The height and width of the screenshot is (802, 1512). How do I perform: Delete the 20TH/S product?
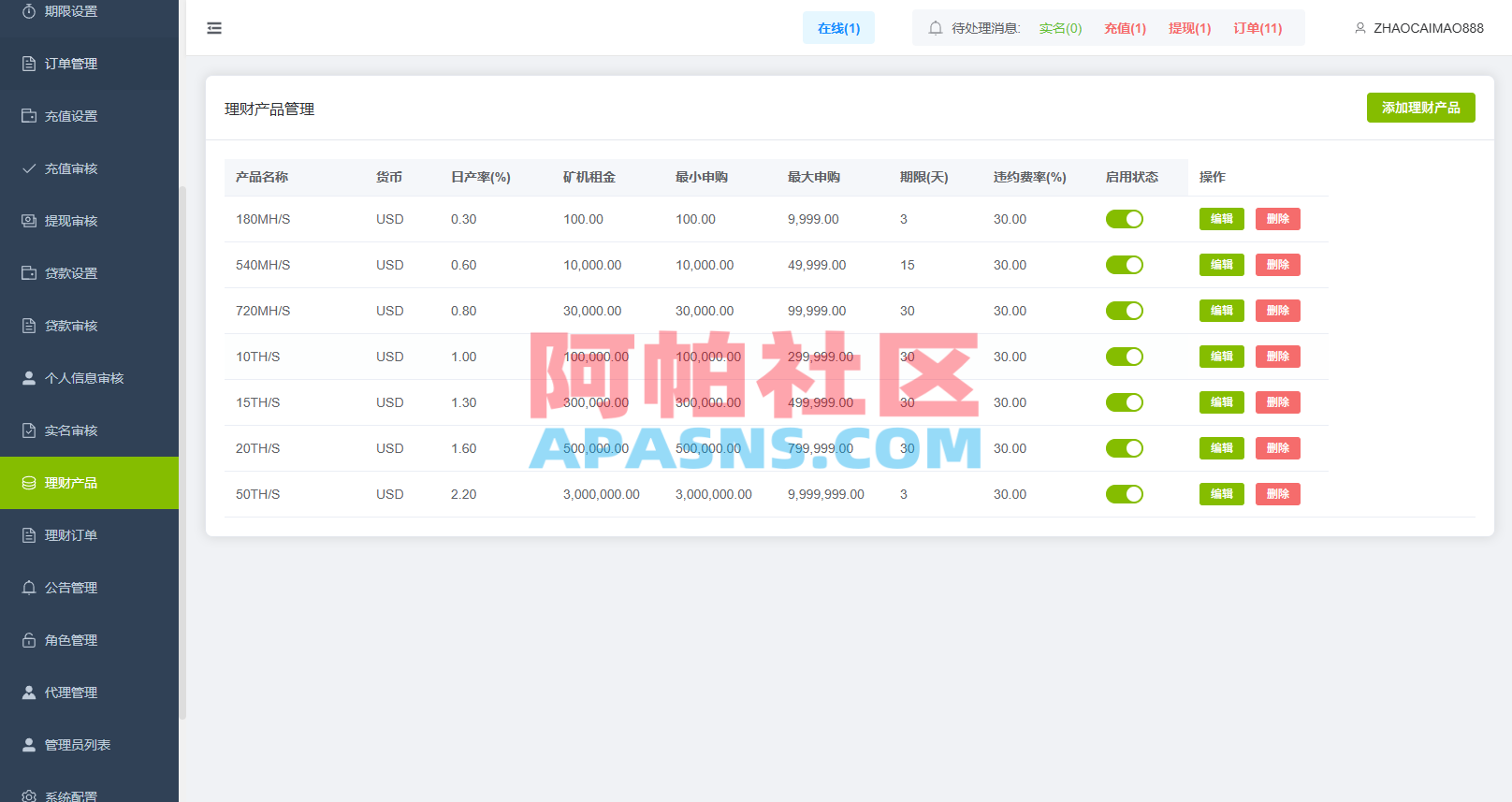(1278, 448)
